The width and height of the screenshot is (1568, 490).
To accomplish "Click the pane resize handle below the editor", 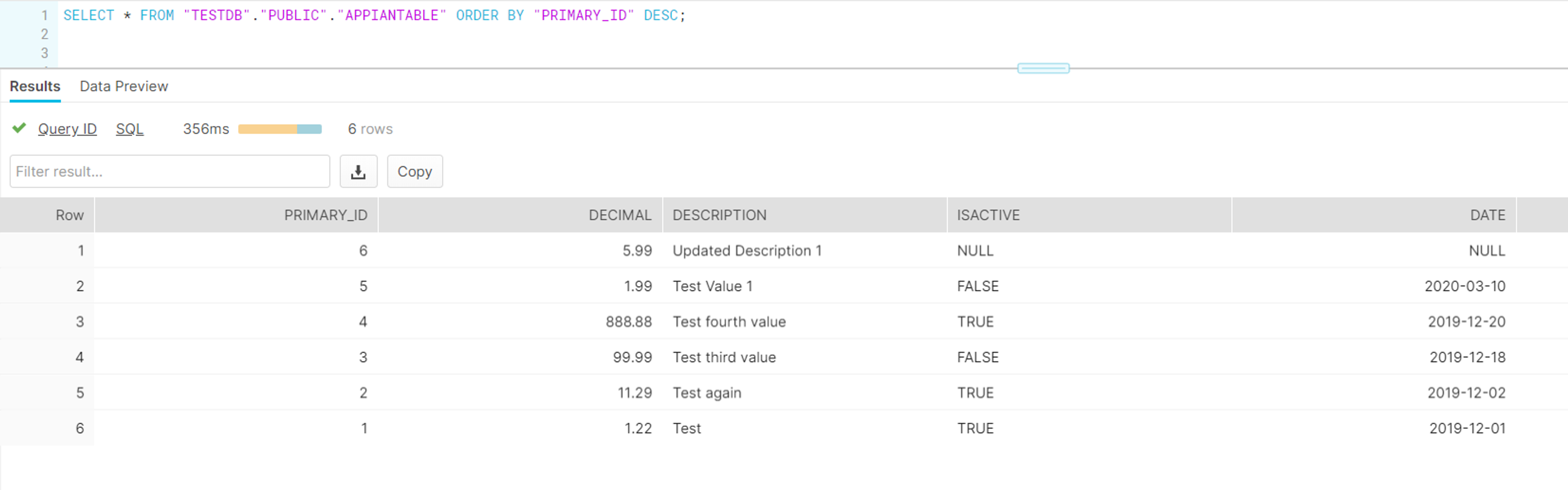I will (1043, 68).
